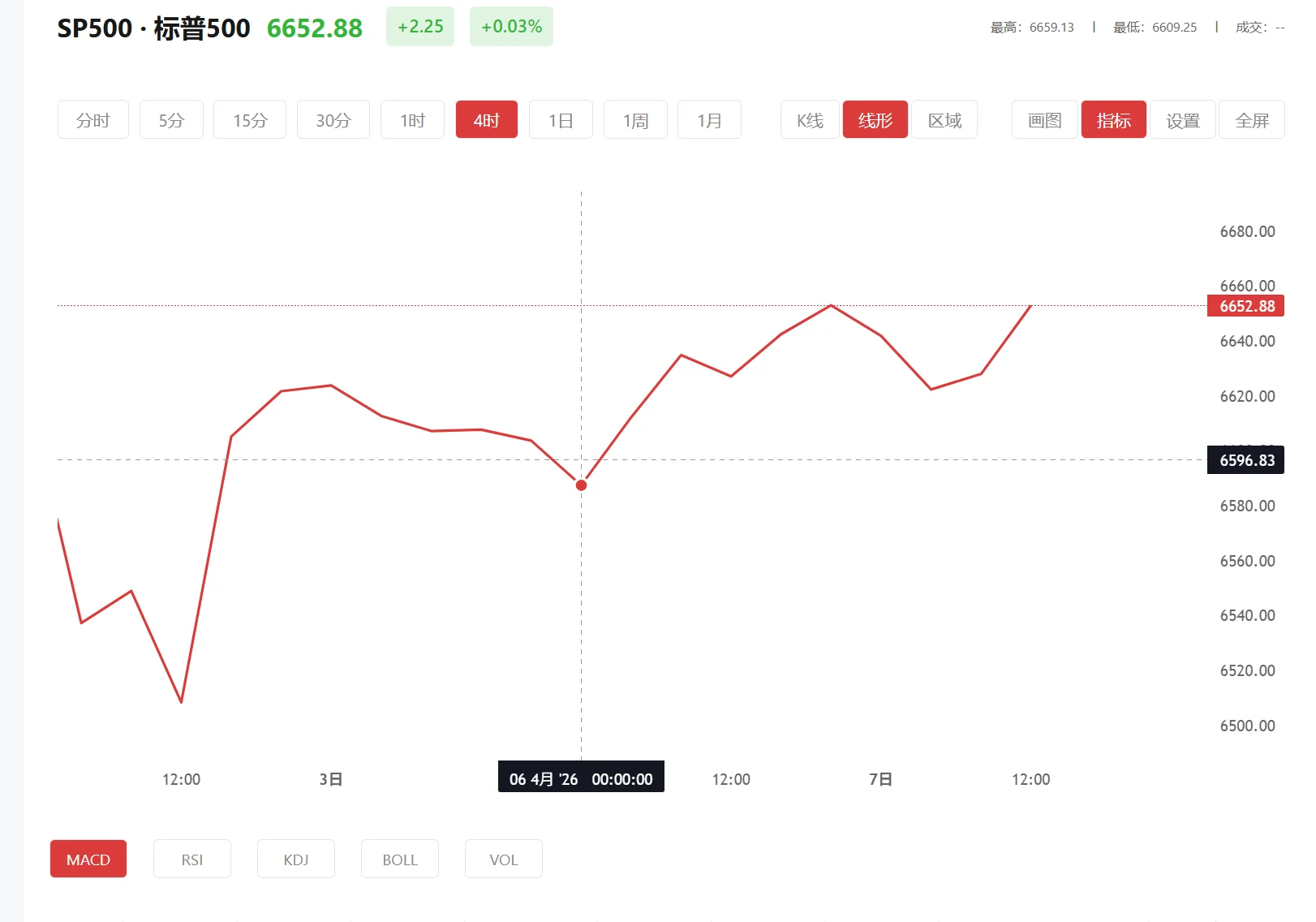Viewport: 1316px width, 922px height.
Task: Select the 1周 weekly timeframe
Action: pos(635,120)
